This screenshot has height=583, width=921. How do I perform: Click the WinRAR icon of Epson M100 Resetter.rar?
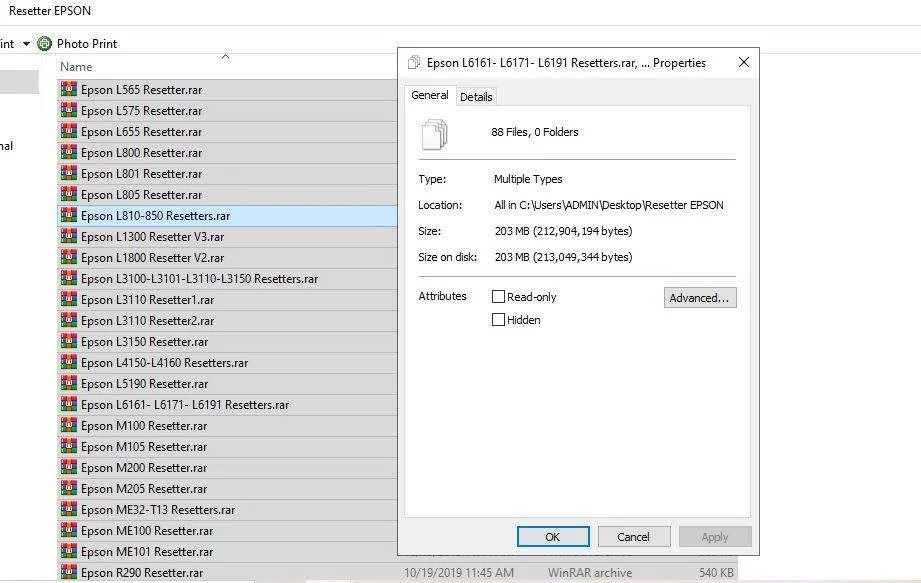(69, 426)
